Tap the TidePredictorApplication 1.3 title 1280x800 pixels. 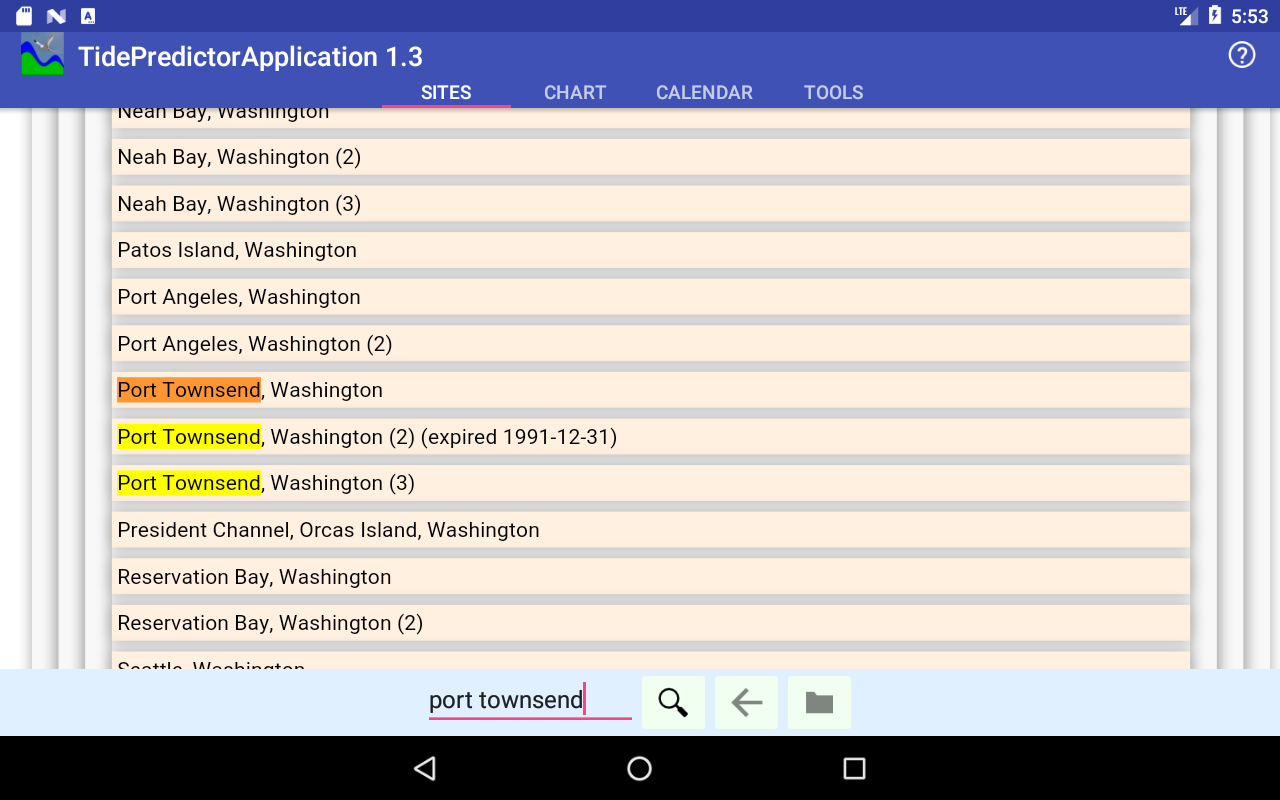[251, 56]
